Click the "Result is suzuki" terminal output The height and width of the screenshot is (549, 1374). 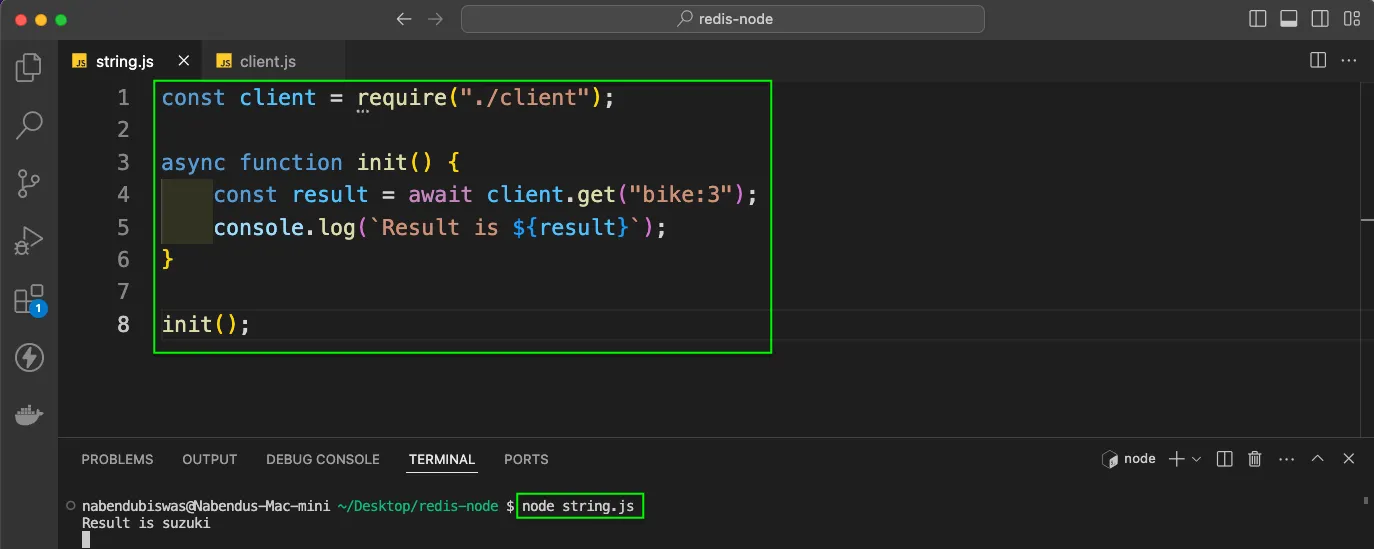pos(146,523)
